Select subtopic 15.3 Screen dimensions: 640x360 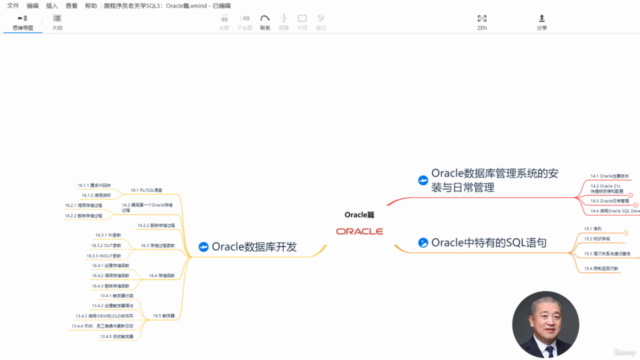[607, 254]
